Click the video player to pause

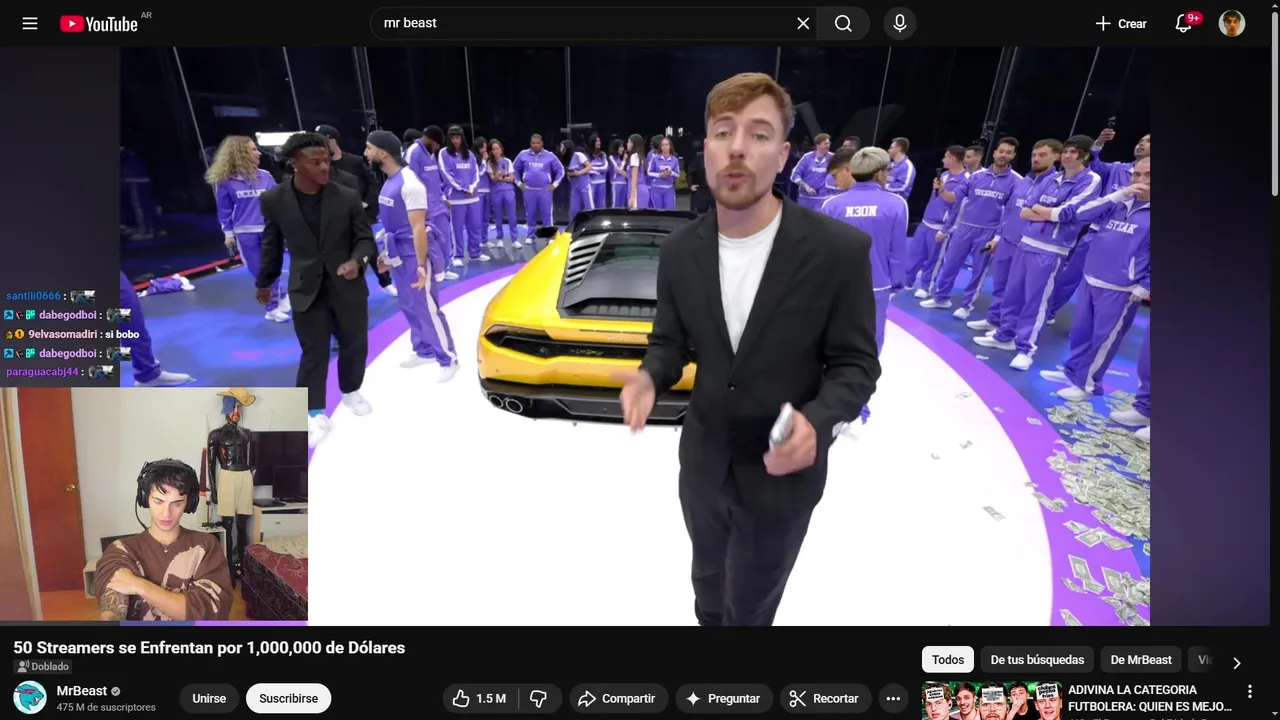click(635, 336)
